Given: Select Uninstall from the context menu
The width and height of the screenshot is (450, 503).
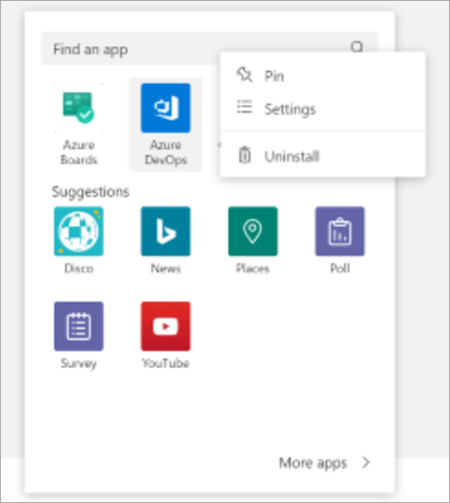Looking at the screenshot, I should tap(323, 156).
